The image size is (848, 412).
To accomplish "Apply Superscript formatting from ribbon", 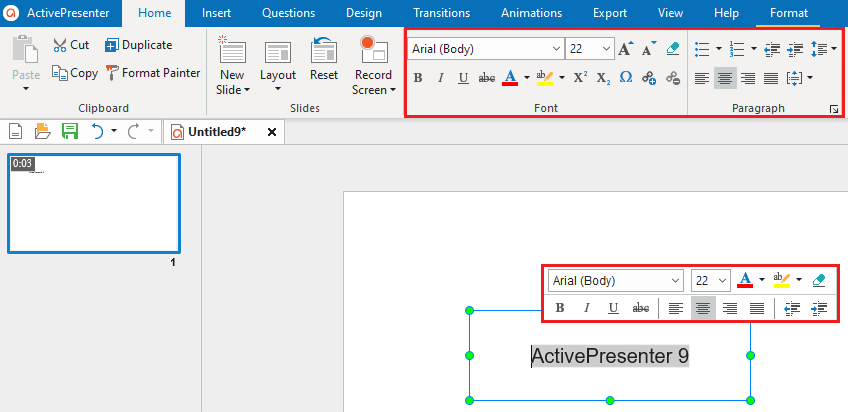I will [580, 78].
